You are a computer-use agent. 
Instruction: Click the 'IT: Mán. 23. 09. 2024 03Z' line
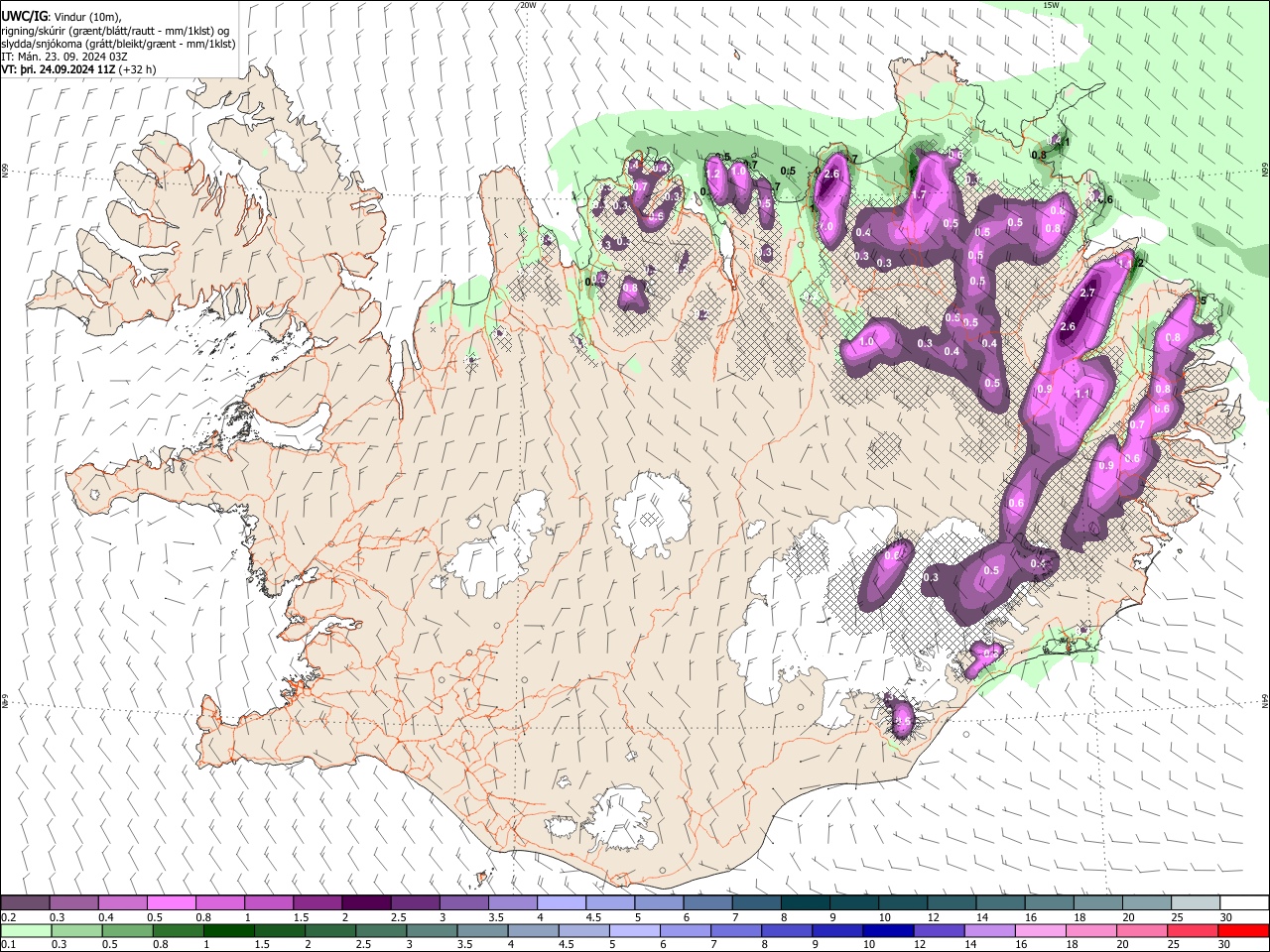(63, 57)
